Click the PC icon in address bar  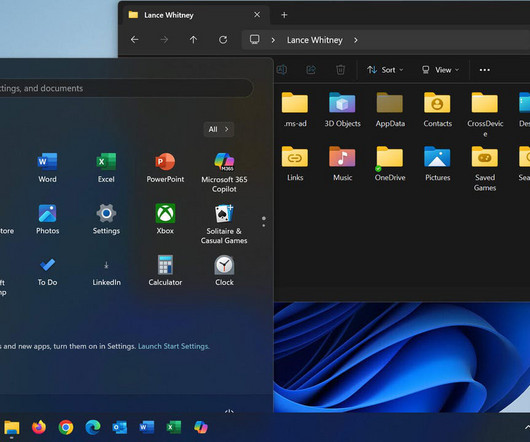pos(255,40)
